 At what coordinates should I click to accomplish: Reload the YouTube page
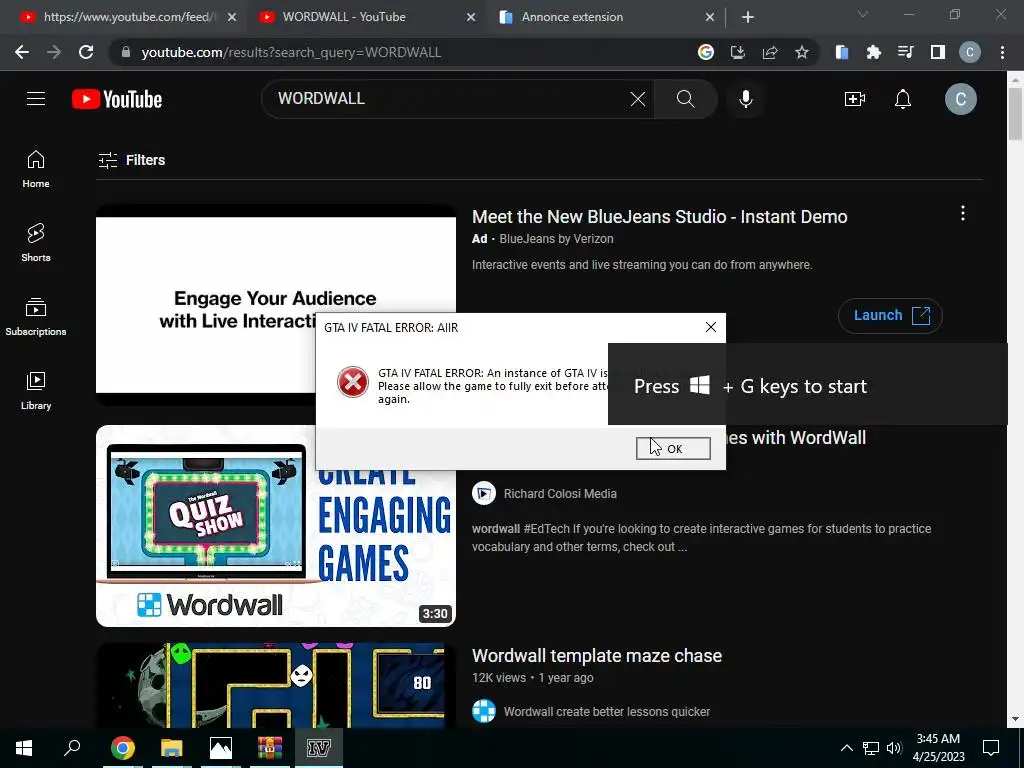(x=86, y=52)
